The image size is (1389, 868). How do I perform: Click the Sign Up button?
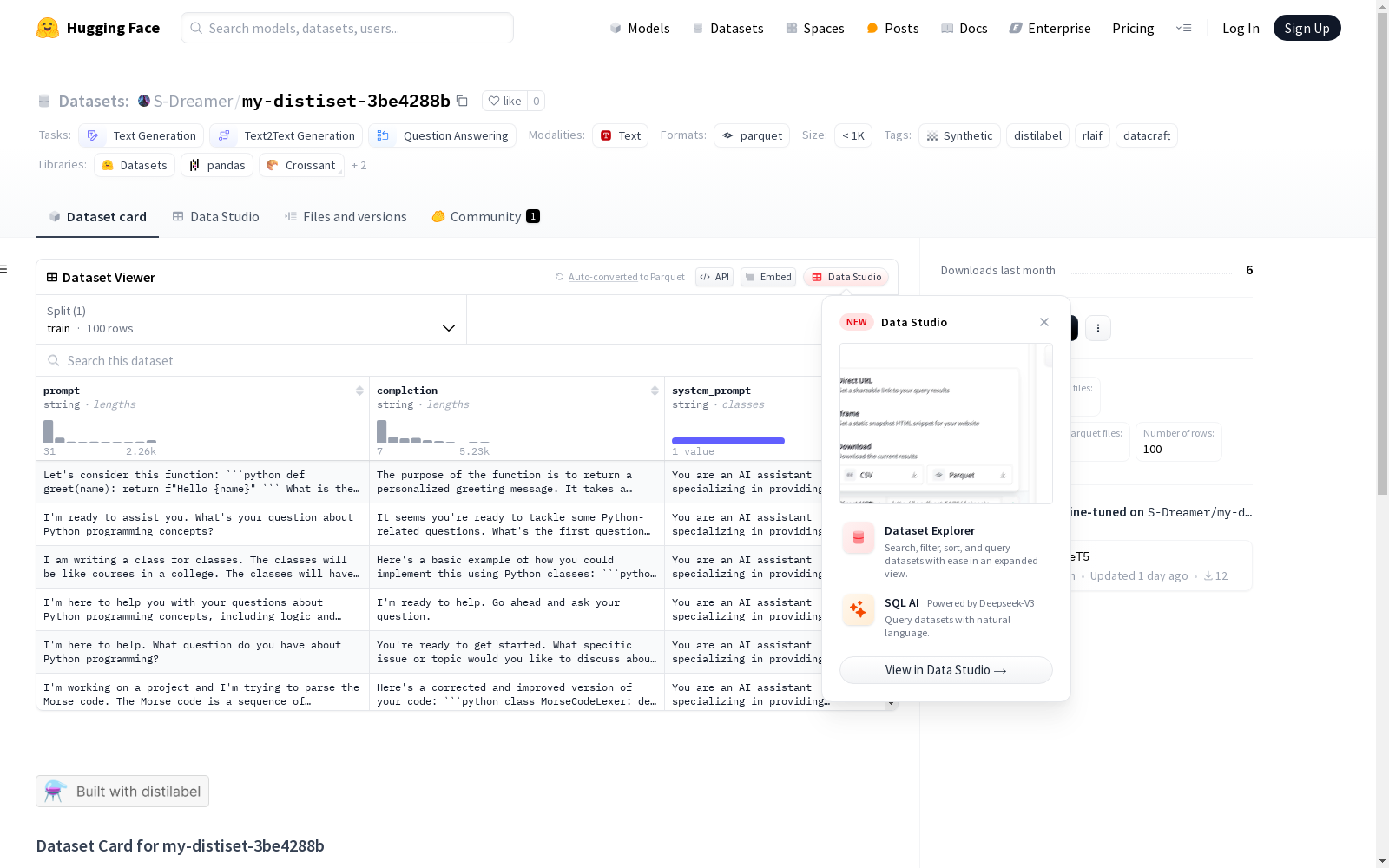click(1307, 28)
